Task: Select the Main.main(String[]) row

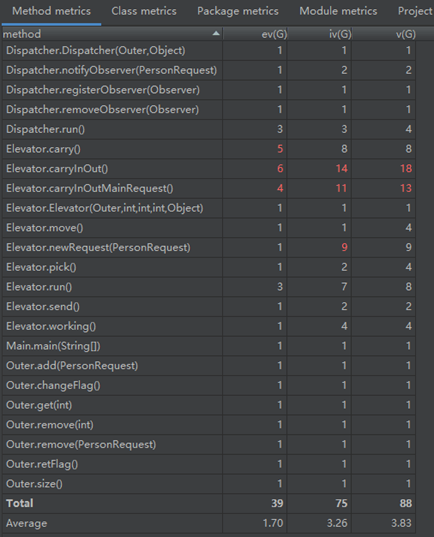Action: pos(209,346)
